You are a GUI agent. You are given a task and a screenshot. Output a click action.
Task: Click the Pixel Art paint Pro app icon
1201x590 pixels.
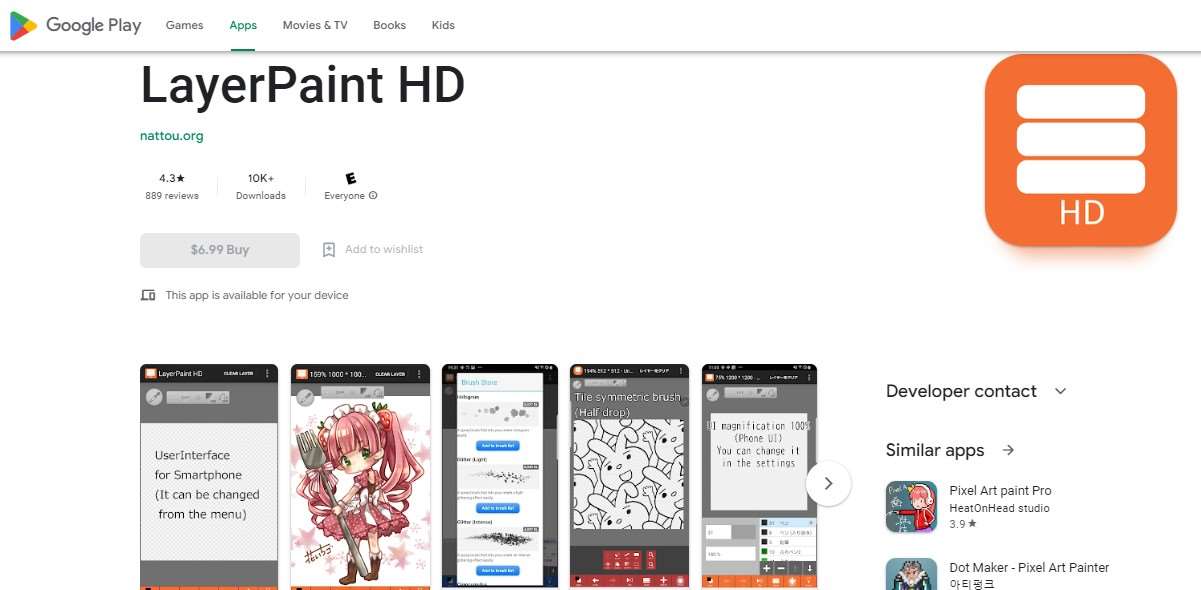pos(911,507)
